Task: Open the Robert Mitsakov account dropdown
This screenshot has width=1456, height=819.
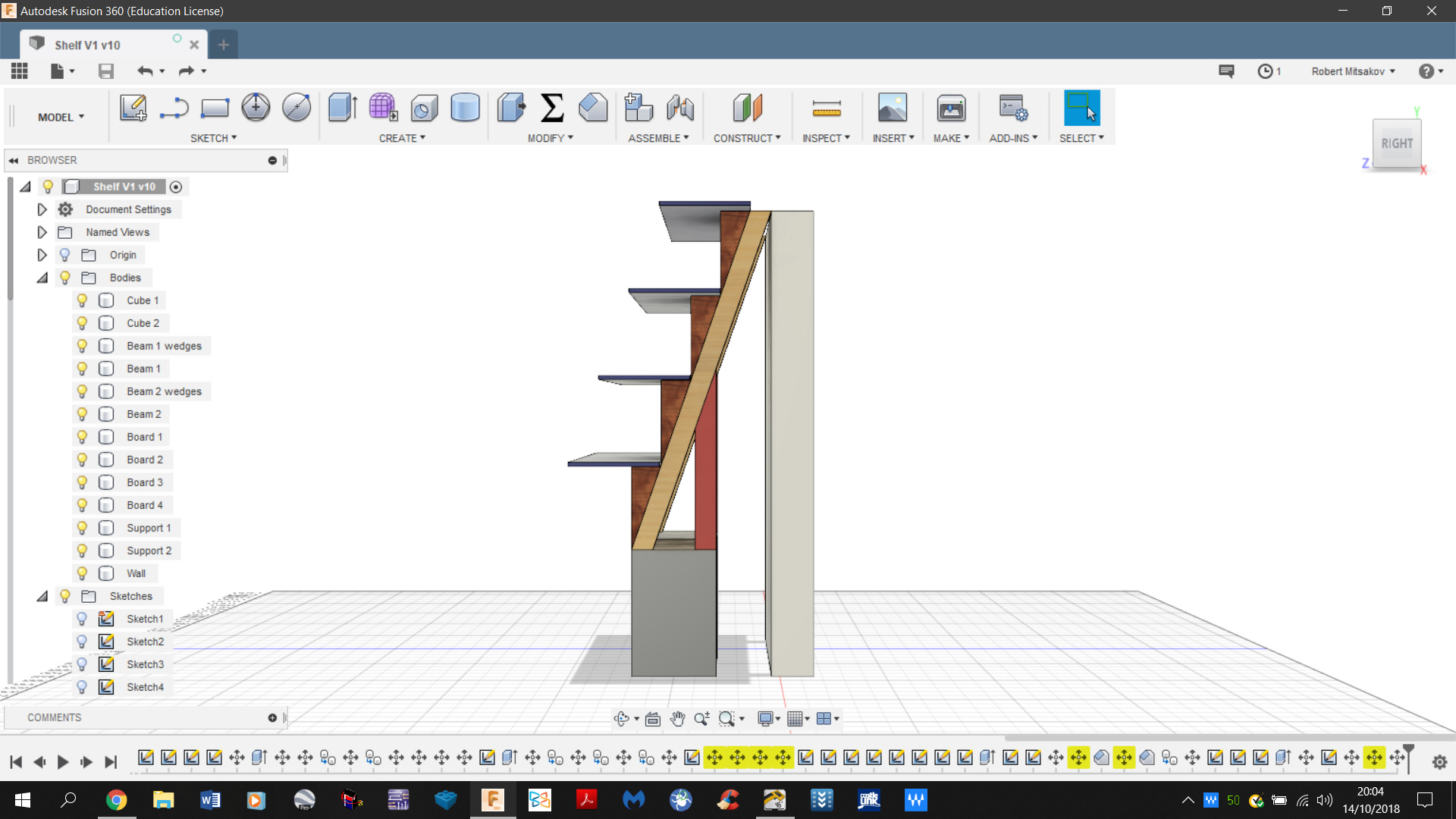Action: [1353, 71]
